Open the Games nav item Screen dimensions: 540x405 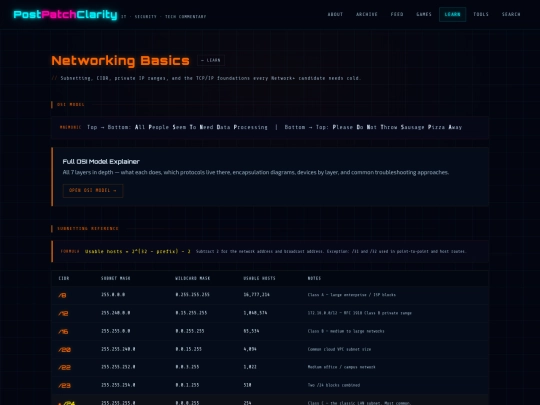click(424, 14)
